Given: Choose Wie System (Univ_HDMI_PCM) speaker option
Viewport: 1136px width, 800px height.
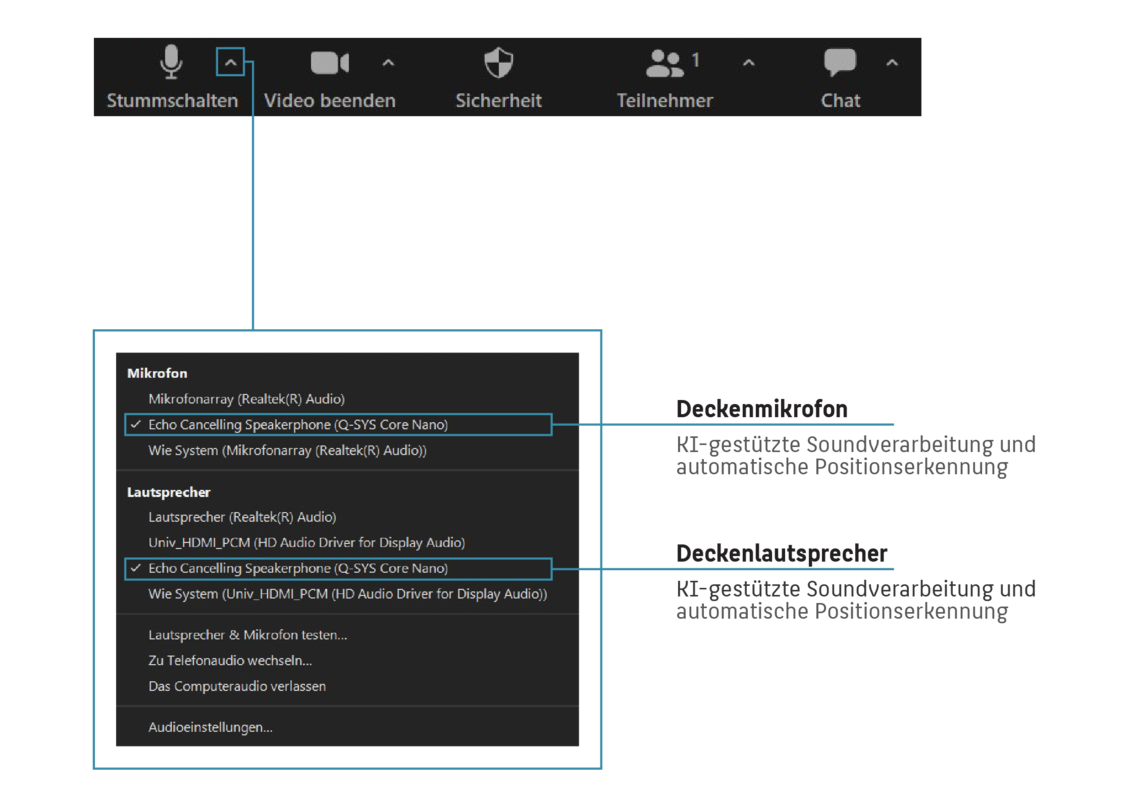Looking at the screenshot, I should click(347, 594).
